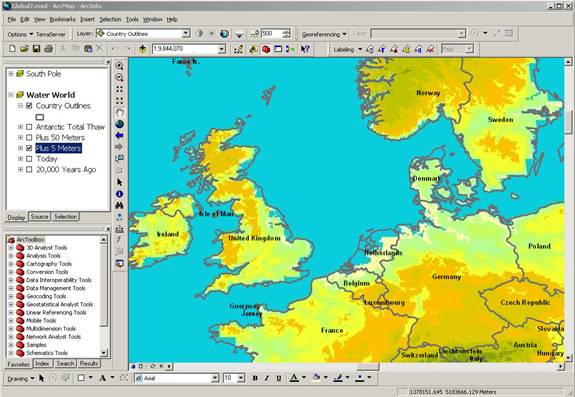Click the New Map File icon
Viewport: 575px width, 397px height.
point(12,49)
